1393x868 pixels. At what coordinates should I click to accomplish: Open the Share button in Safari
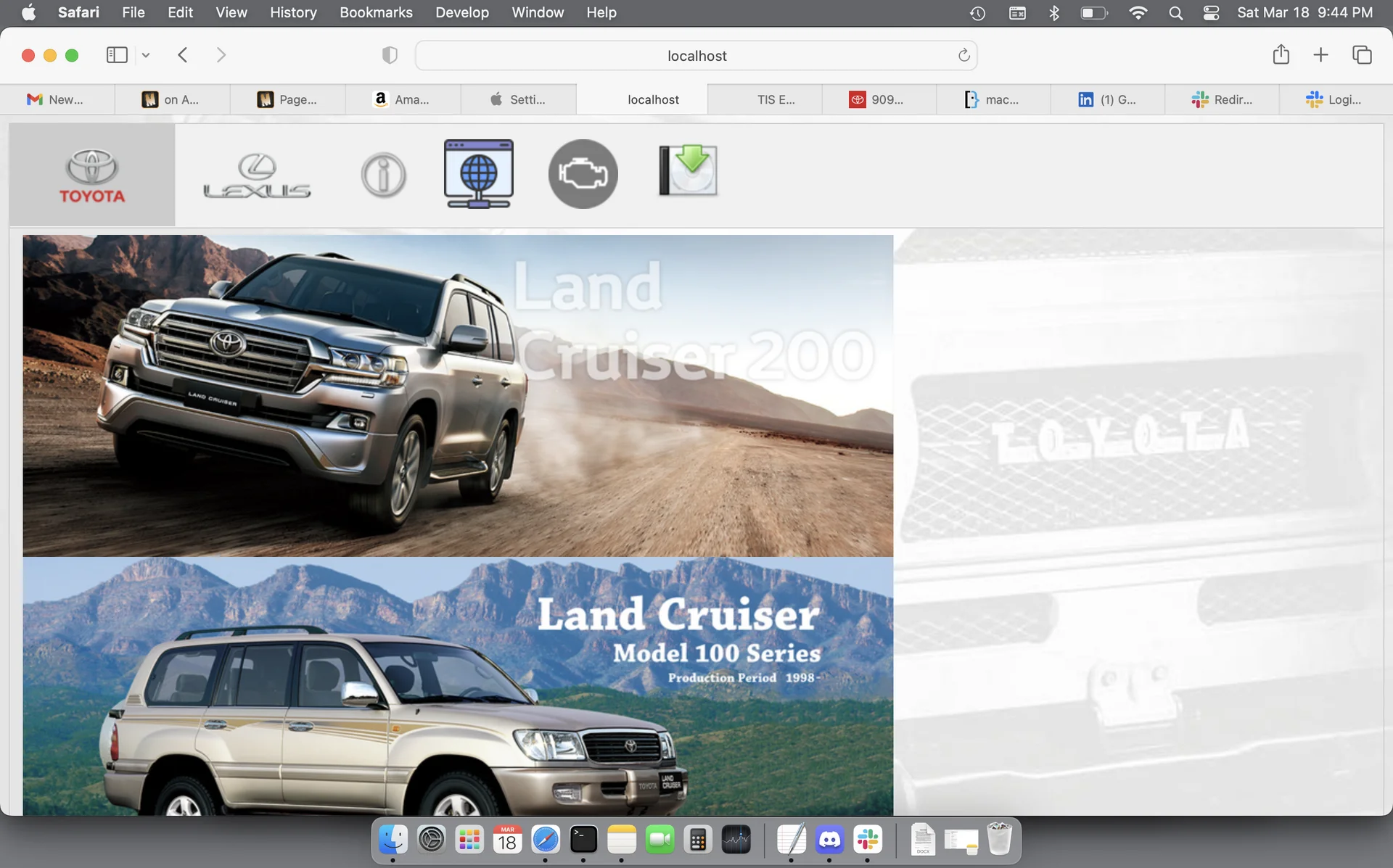coord(1281,54)
